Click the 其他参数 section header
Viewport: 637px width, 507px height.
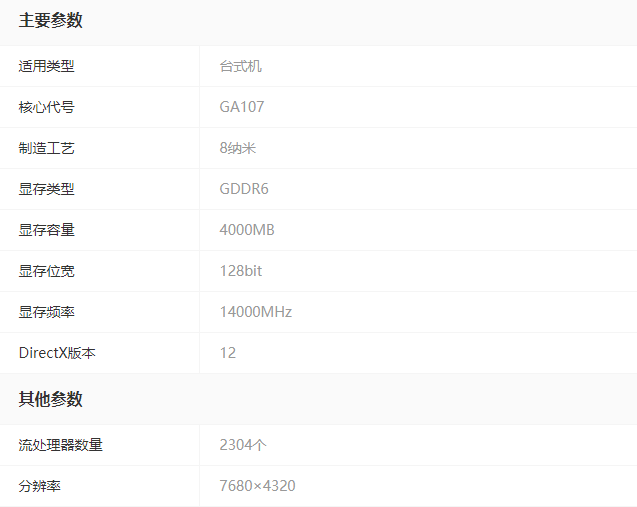coord(51,399)
